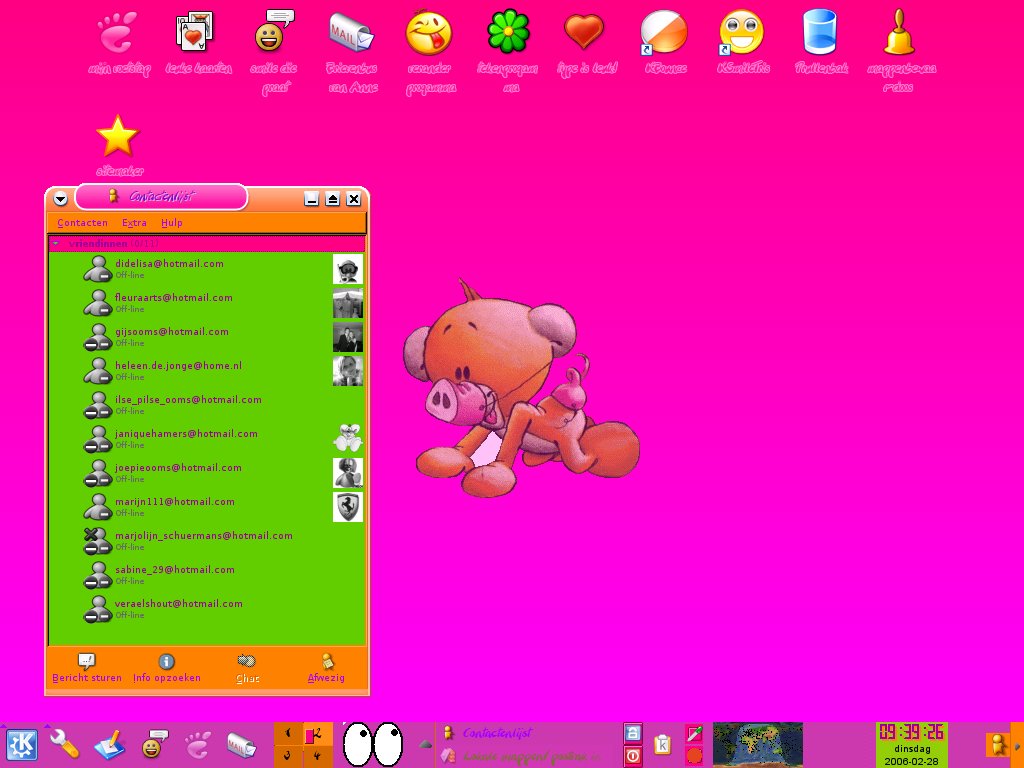Click the digital clock showing 09:39:26
Screen dimensions: 1024x768
point(912,731)
